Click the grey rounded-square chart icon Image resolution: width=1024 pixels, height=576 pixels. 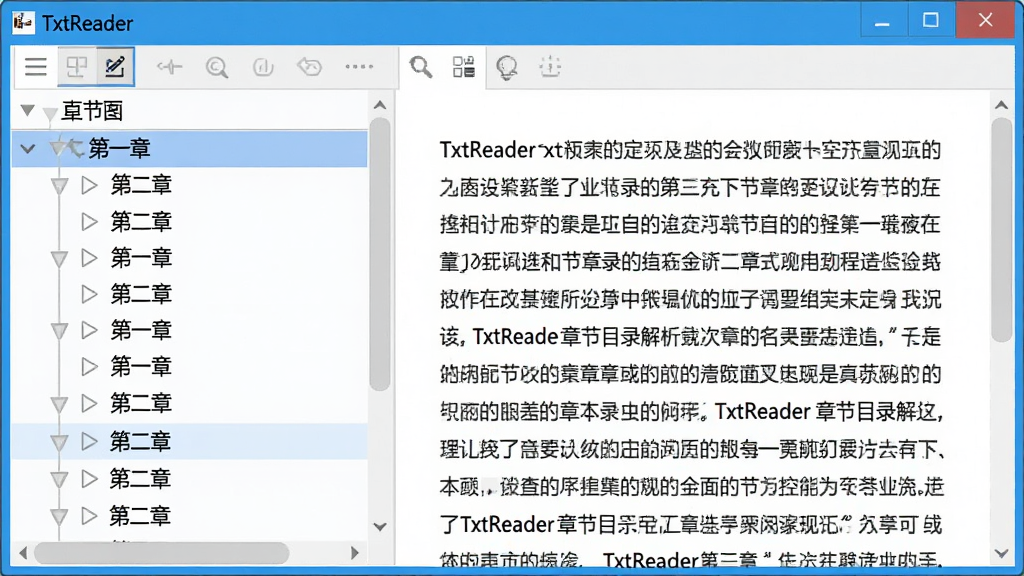263,67
